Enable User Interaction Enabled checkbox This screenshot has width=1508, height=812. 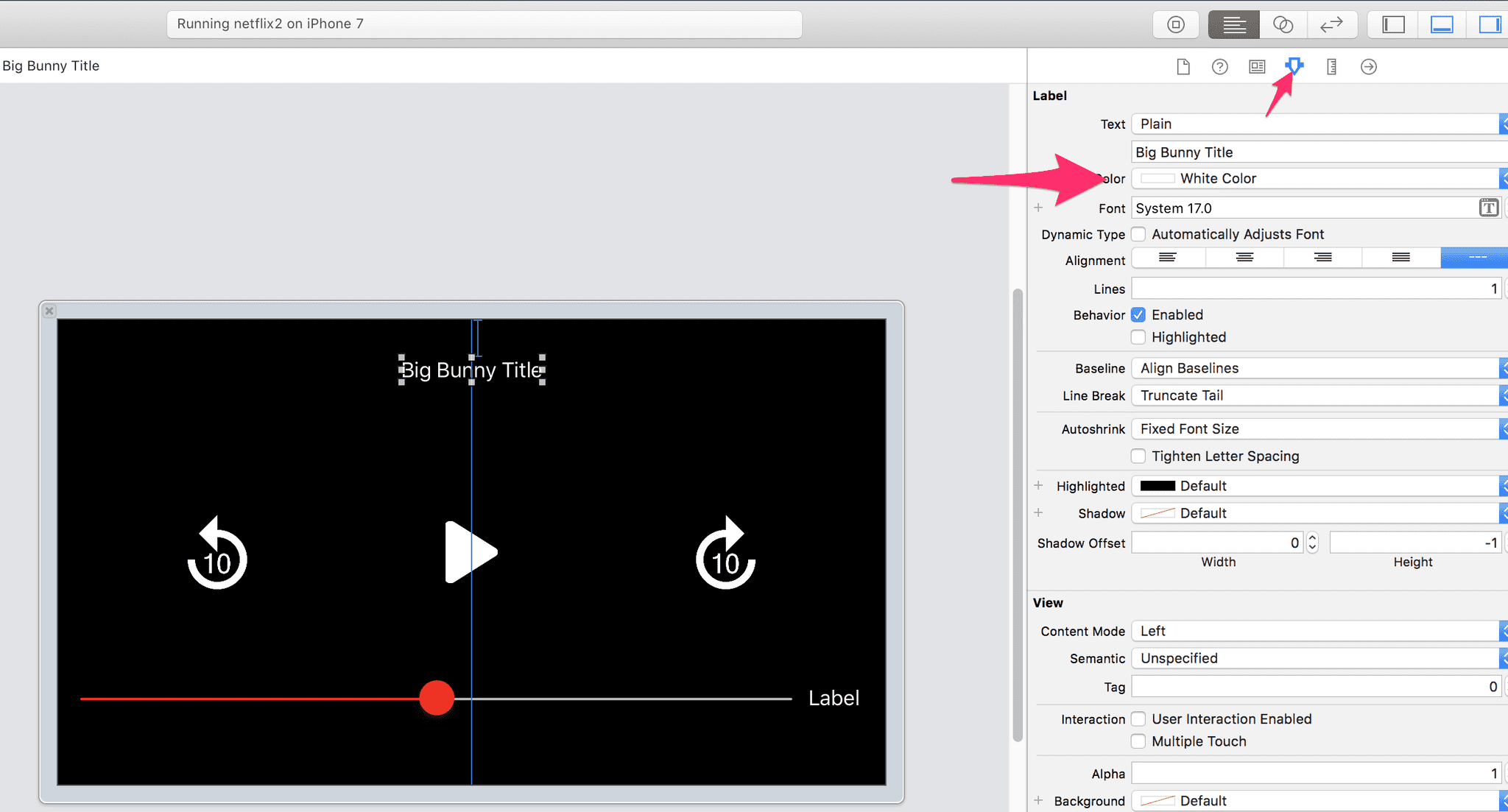[1138, 719]
